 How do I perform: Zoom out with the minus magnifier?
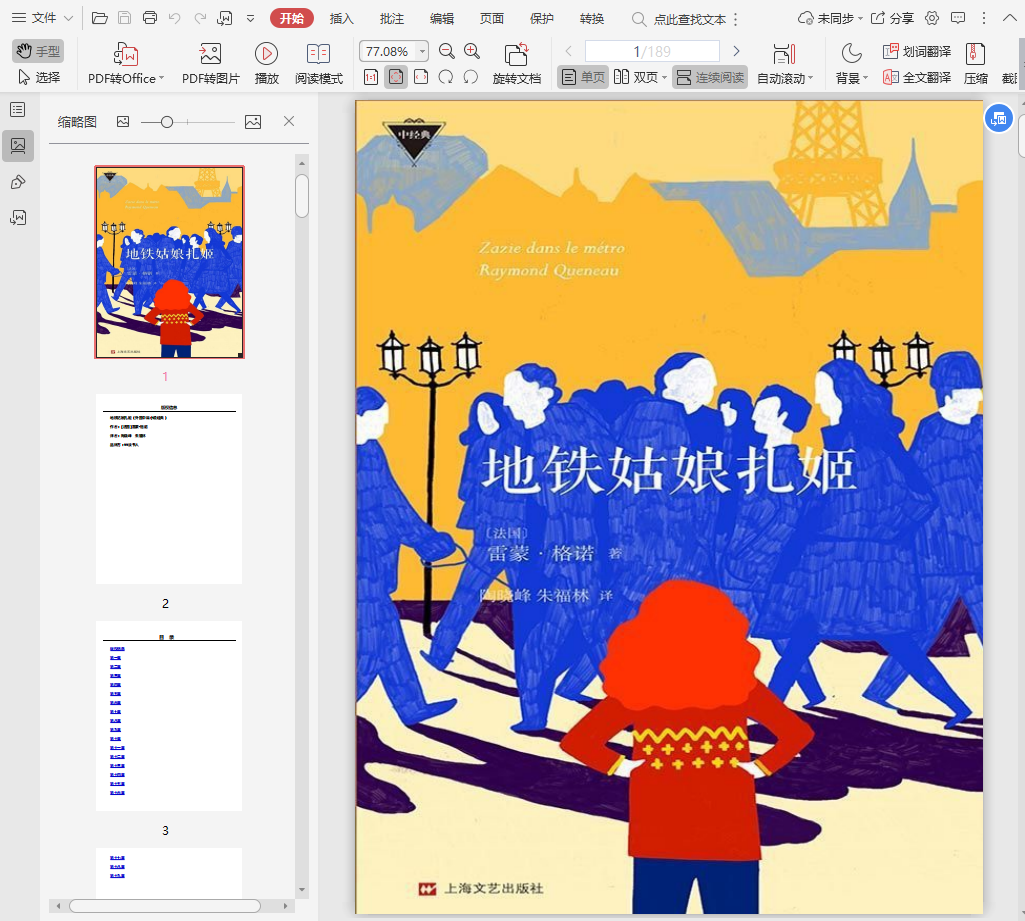coord(446,51)
